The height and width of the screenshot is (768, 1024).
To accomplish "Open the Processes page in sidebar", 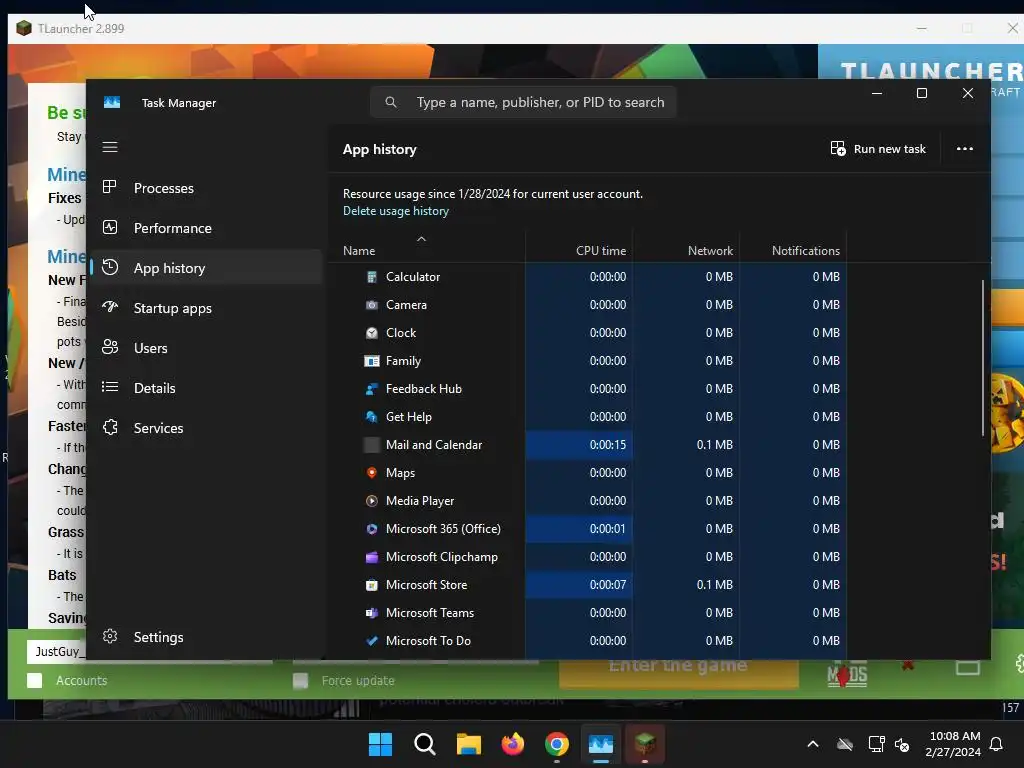I will [206, 188].
